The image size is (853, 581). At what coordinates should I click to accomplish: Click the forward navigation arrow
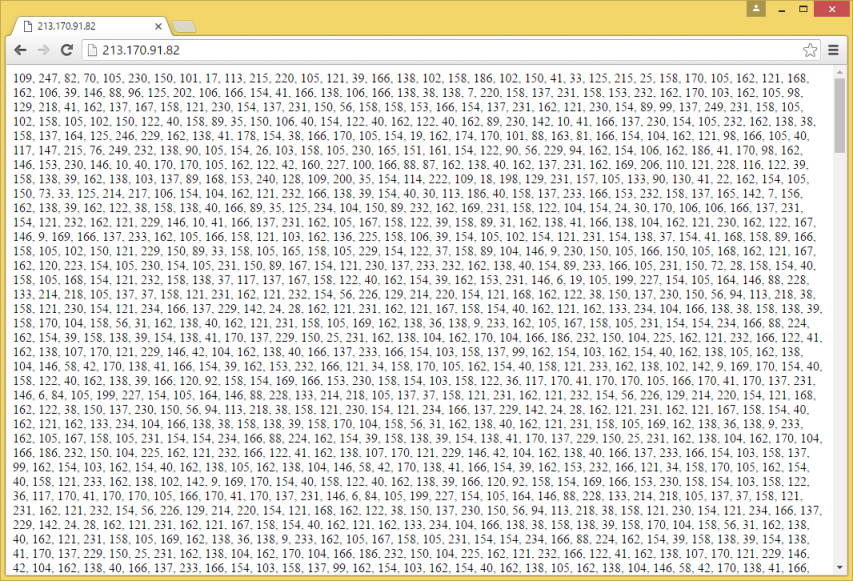point(44,50)
